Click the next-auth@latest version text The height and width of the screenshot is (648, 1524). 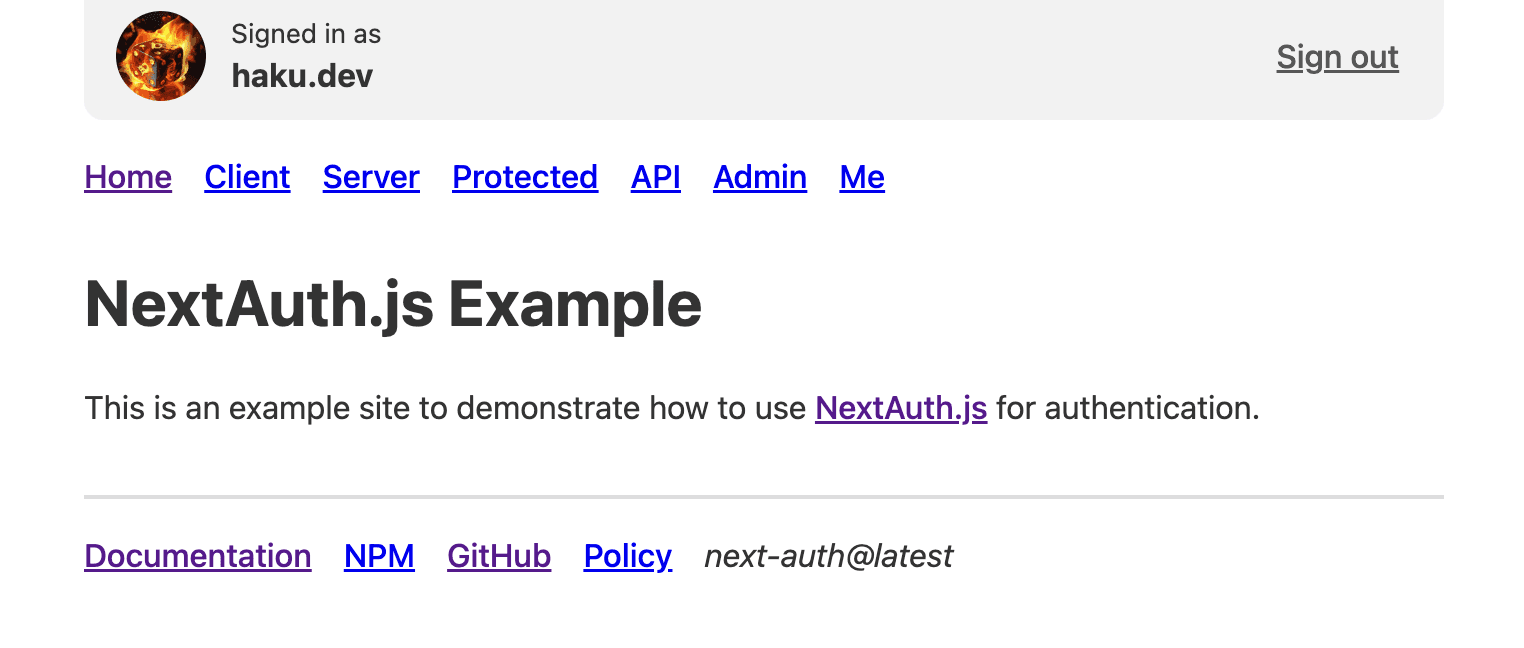pos(829,556)
